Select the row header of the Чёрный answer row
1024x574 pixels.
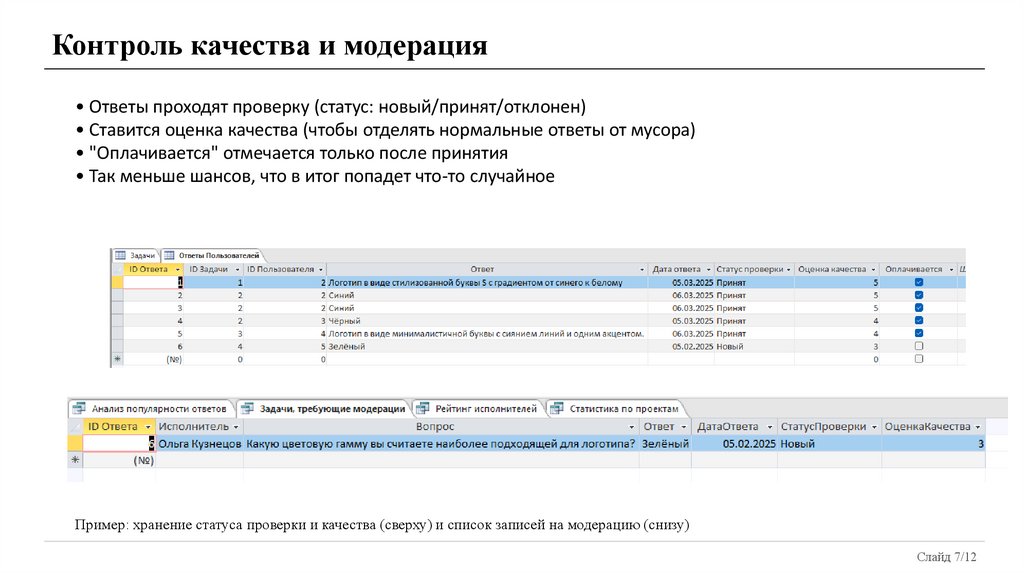[118, 321]
